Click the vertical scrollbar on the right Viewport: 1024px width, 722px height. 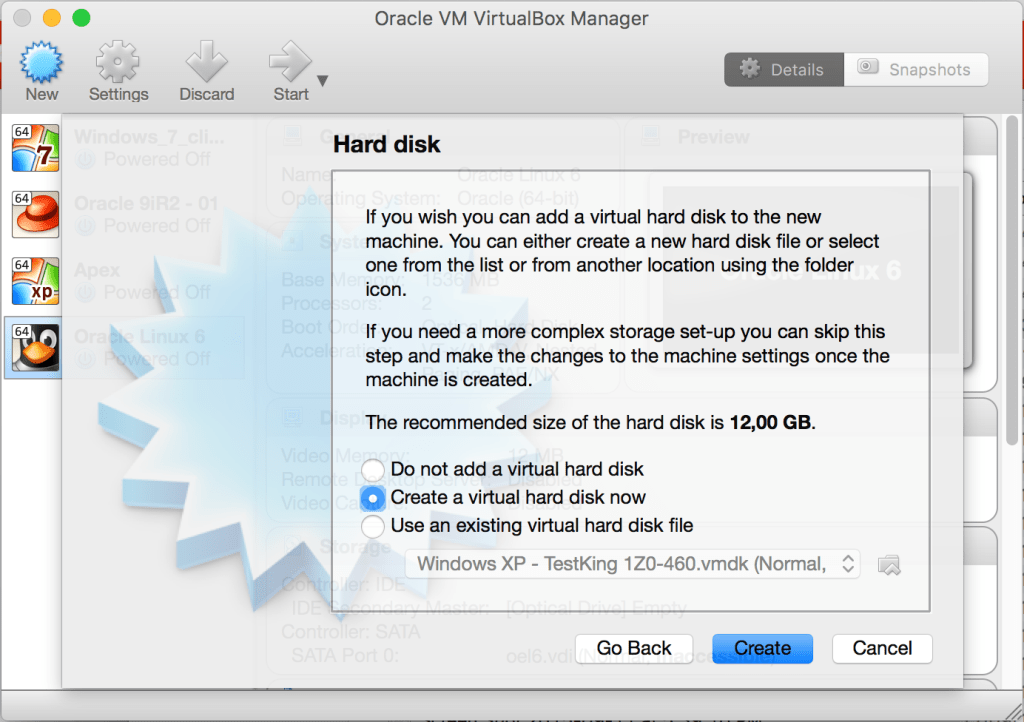coord(1012,281)
